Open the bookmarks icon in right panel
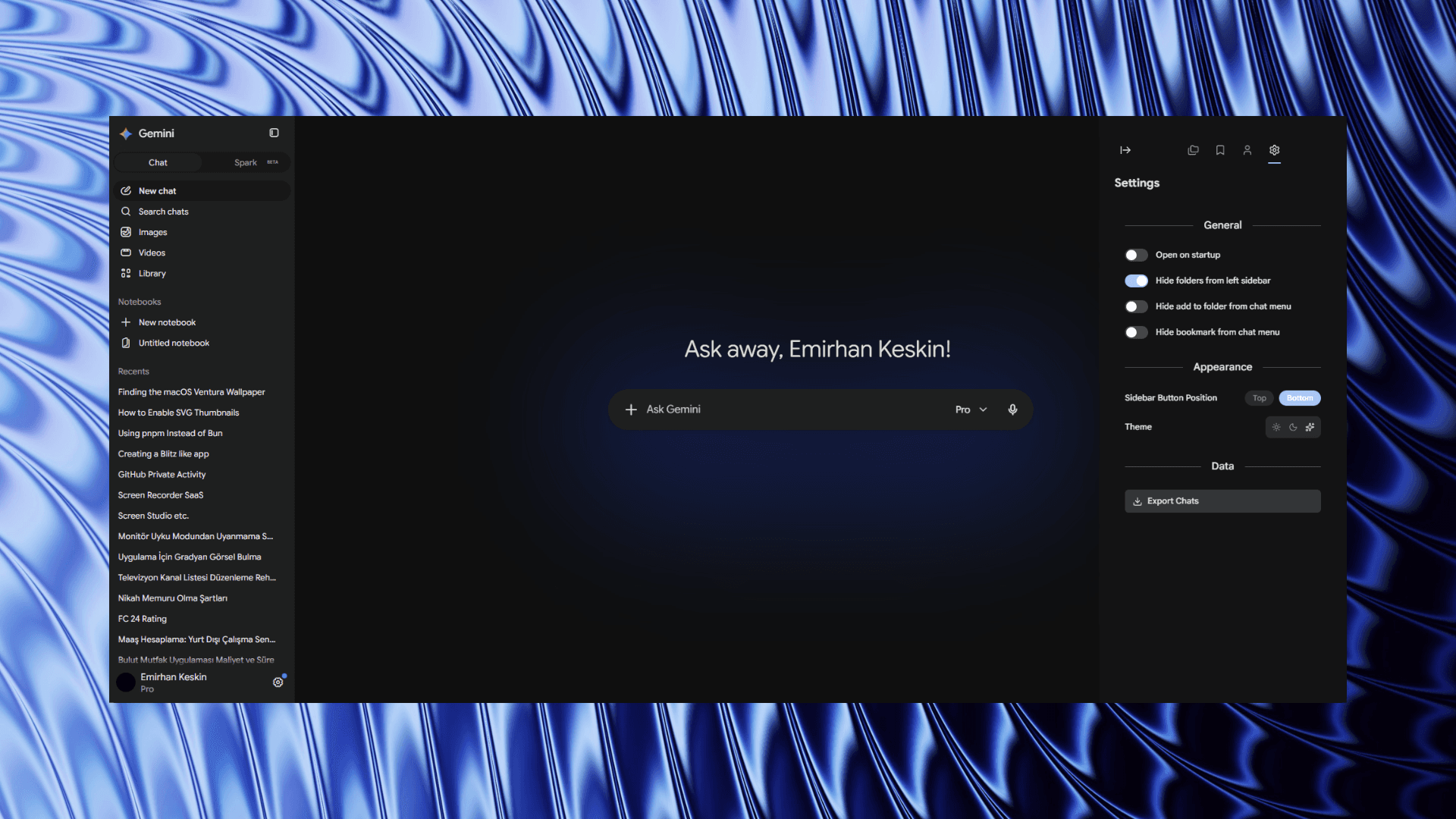This screenshot has width=1456, height=819. pyautogui.click(x=1220, y=150)
